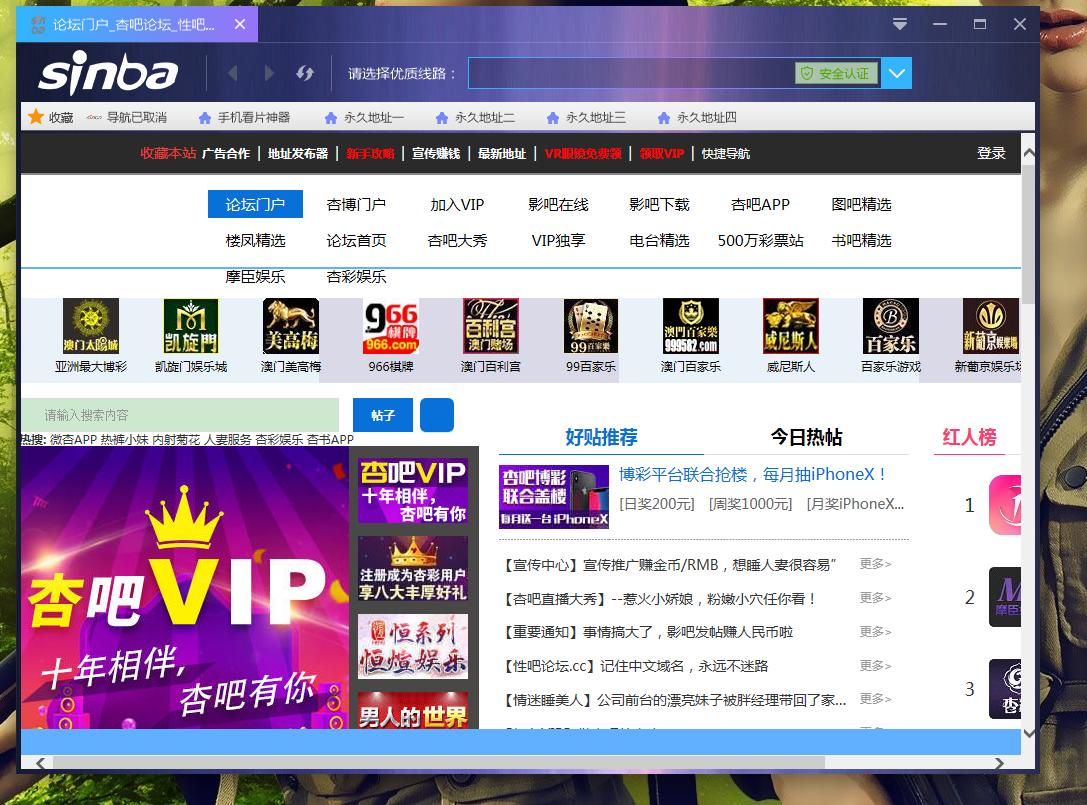Open the 加入VIP menu entry
Viewport: 1087px width, 805px height.
point(456,204)
